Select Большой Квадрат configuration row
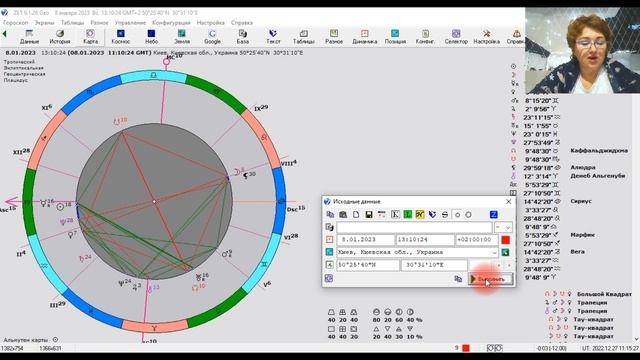This screenshot has width=640, height=360. point(588,294)
